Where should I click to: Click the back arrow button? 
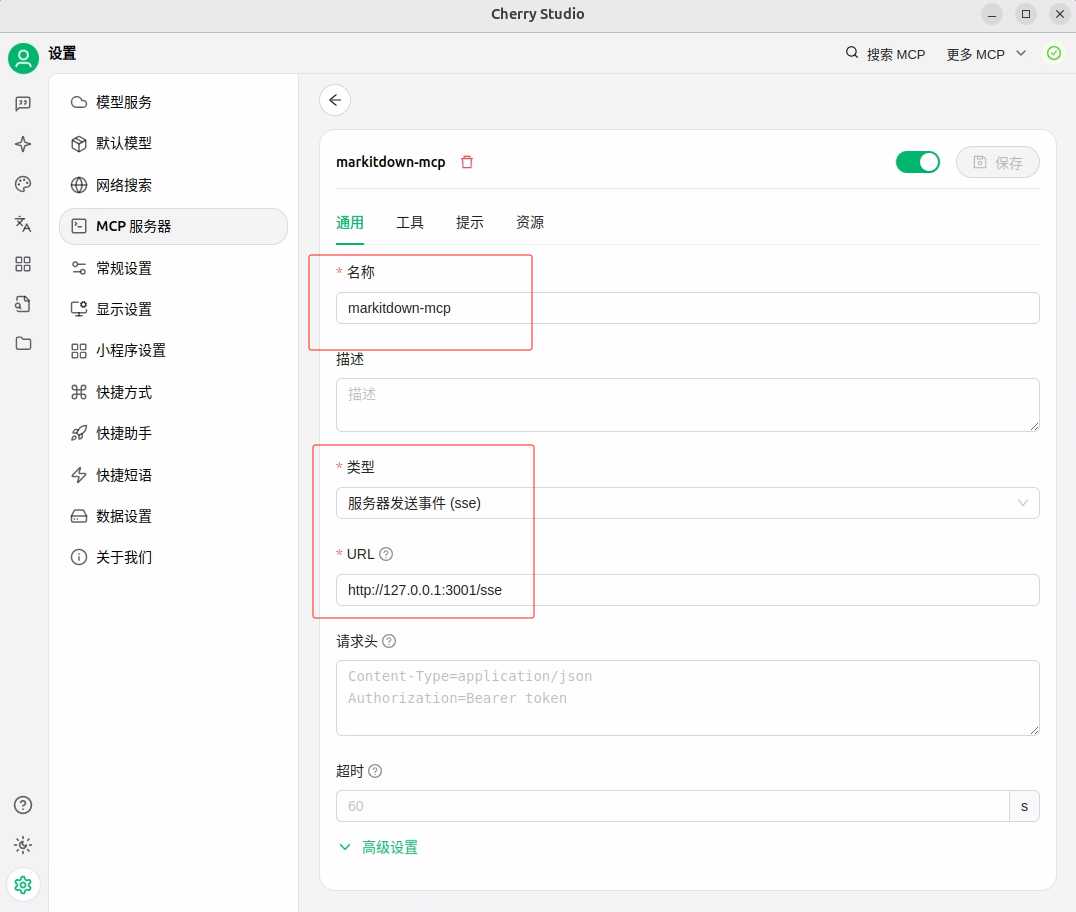point(335,100)
